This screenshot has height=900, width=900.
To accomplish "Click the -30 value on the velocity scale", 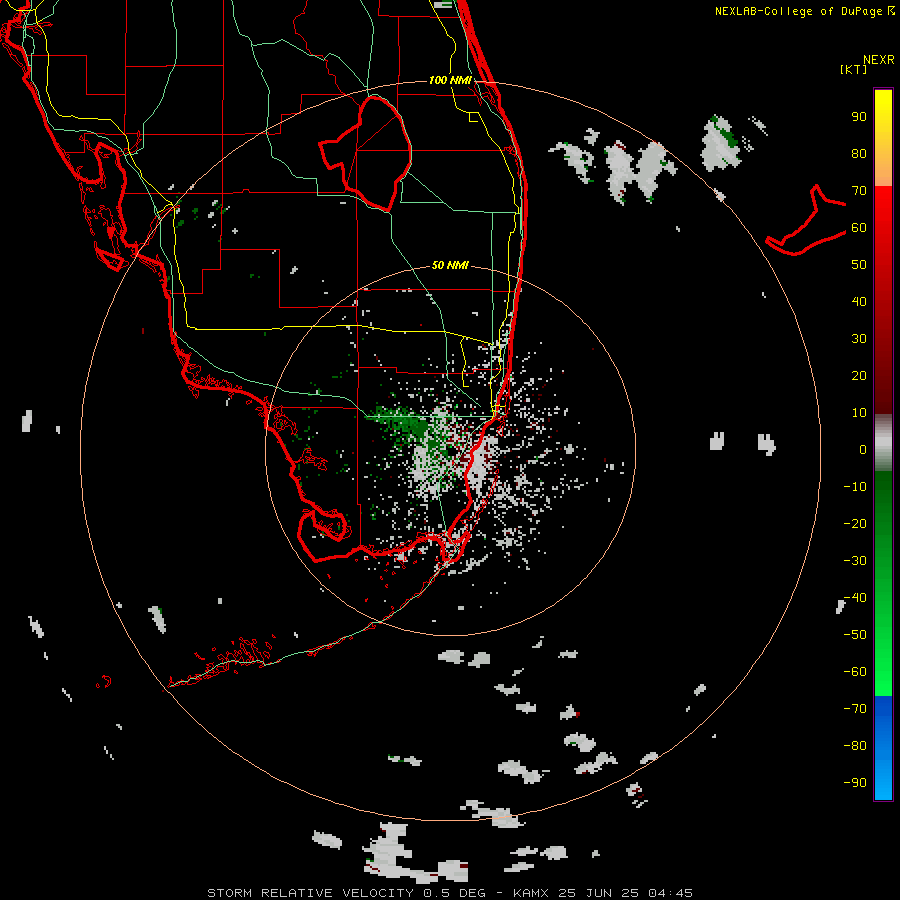I will click(x=855, y=561).
